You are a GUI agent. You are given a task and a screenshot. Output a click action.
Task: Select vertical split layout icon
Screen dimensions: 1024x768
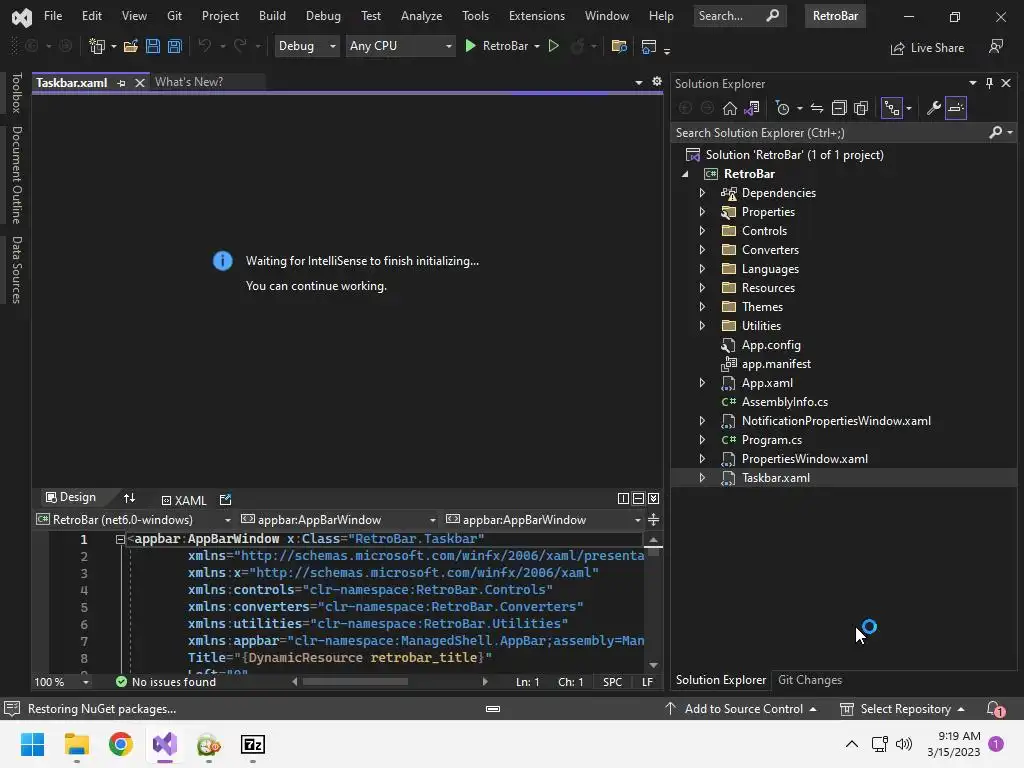[x=623, y=499]
